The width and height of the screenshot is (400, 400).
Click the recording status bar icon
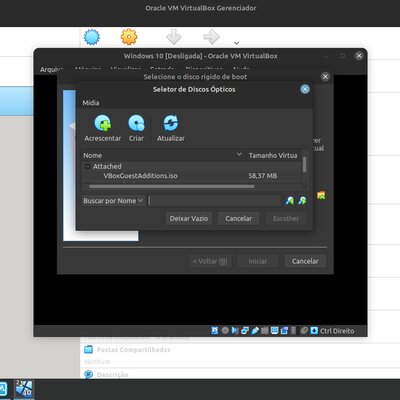coord(284,330)
